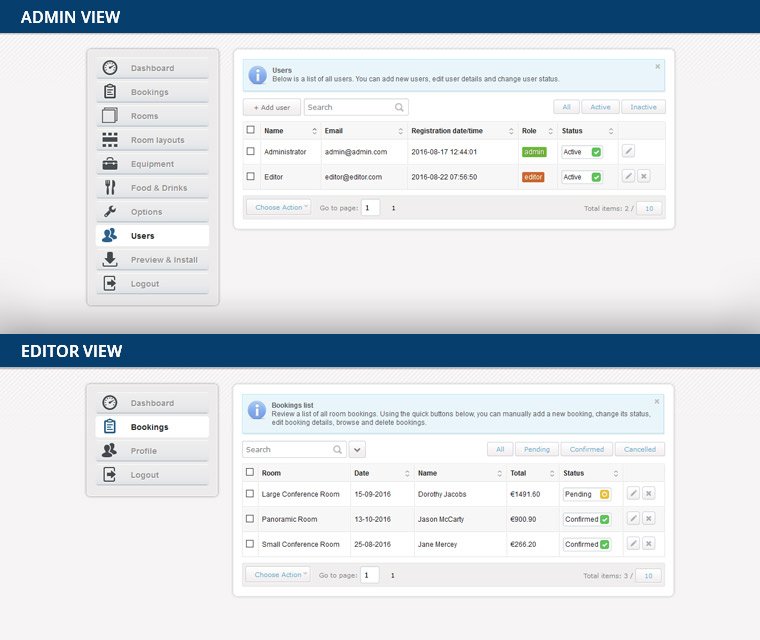Click Go to page field in bookings table
Viewport: 760px width, 640px height.
(369, 575)
